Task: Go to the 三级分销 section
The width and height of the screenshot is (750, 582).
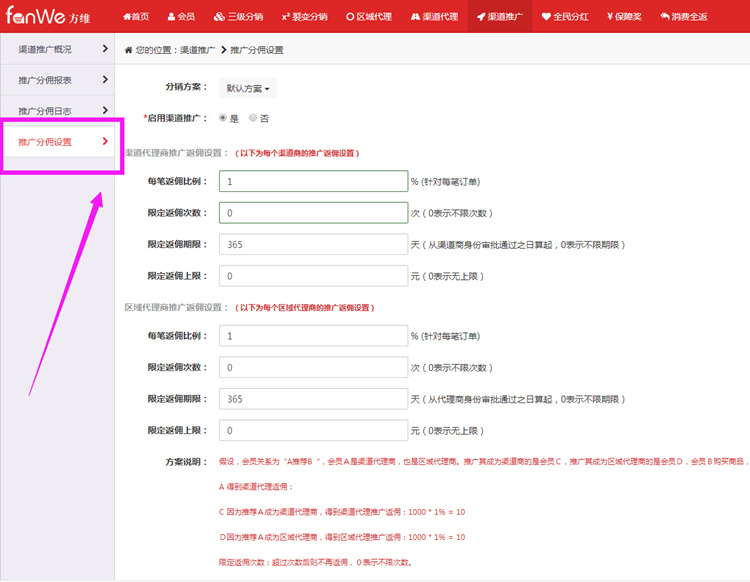Action: (x=238, y=17)
